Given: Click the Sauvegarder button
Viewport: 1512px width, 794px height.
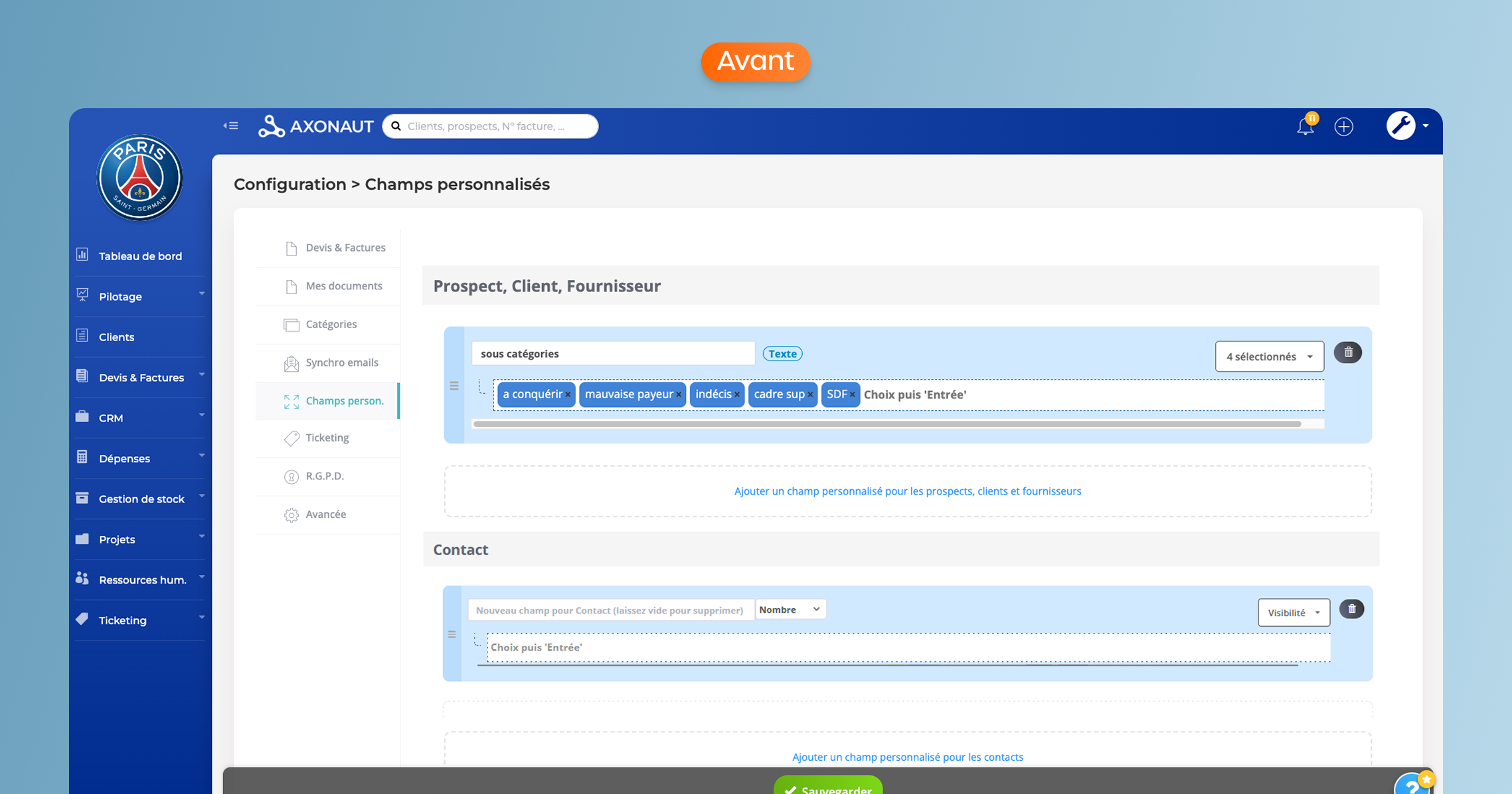Looking at the screenshot, I should (827, 788).
